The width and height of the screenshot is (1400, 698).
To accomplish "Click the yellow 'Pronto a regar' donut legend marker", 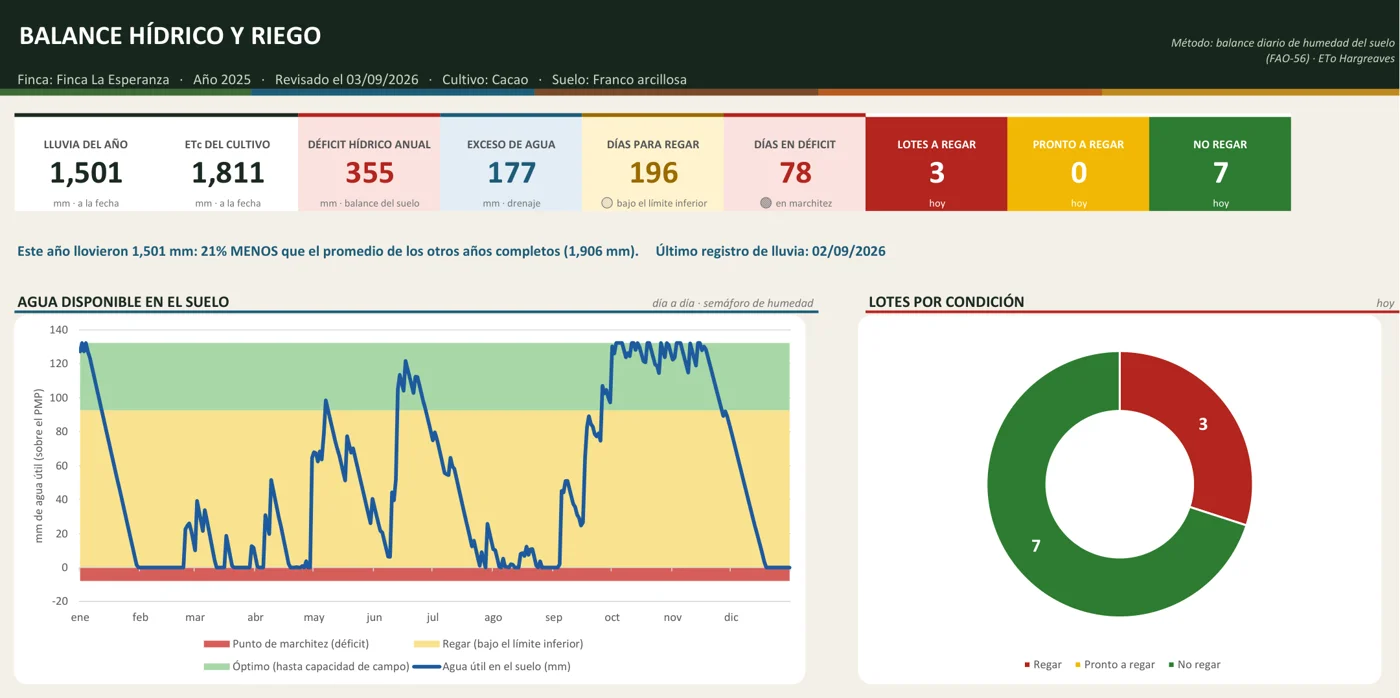I will pyautogui.click(x=1078, y=665).
